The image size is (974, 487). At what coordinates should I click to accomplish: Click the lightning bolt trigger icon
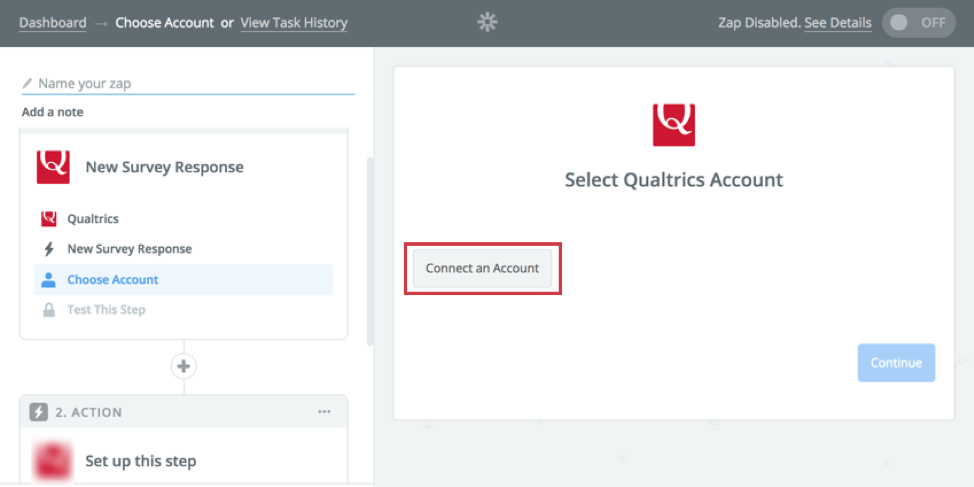(48, 249)
